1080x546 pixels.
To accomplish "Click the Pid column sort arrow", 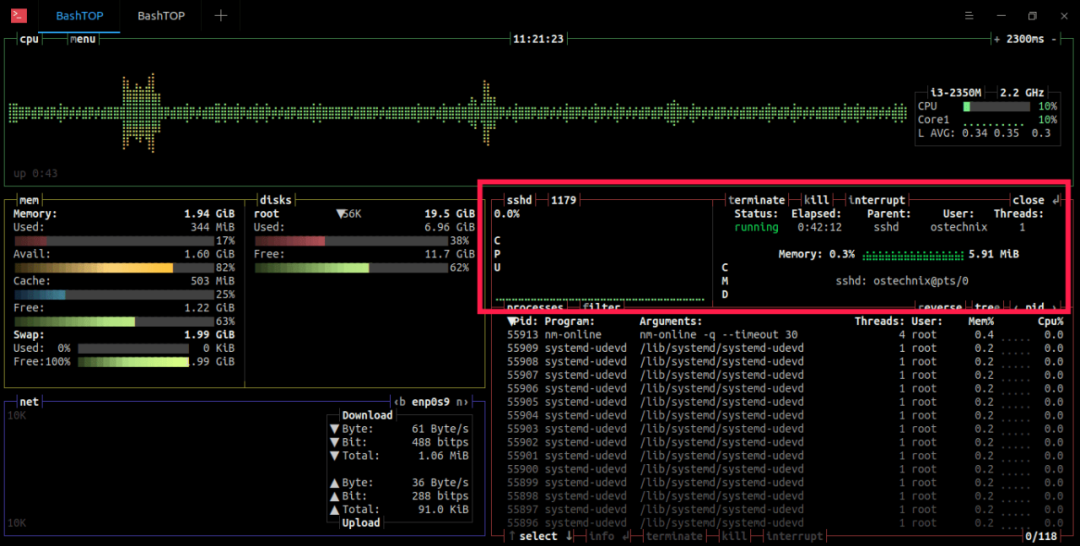I will pos(512,322).
